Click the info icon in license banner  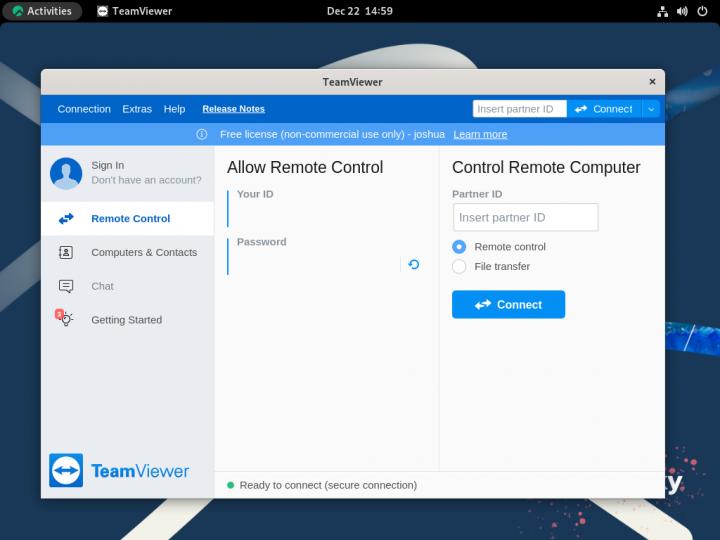(202, 134)
